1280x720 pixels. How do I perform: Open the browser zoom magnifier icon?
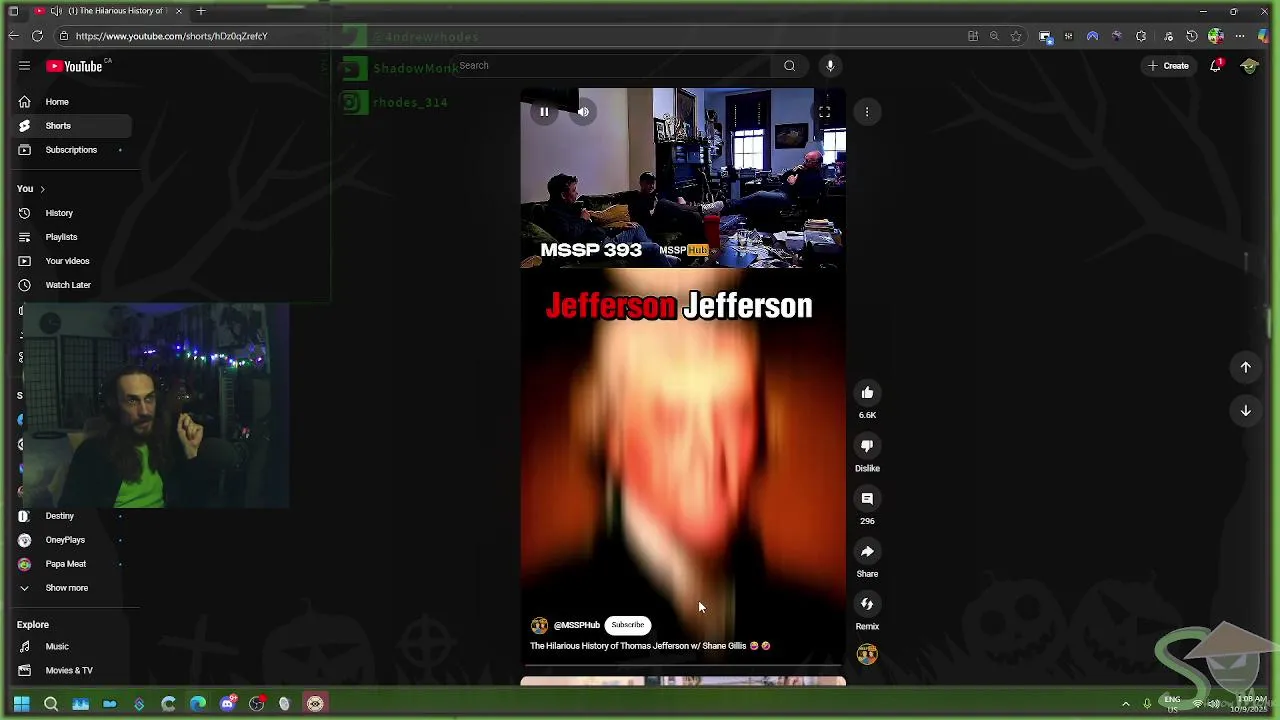coord(994,36)
